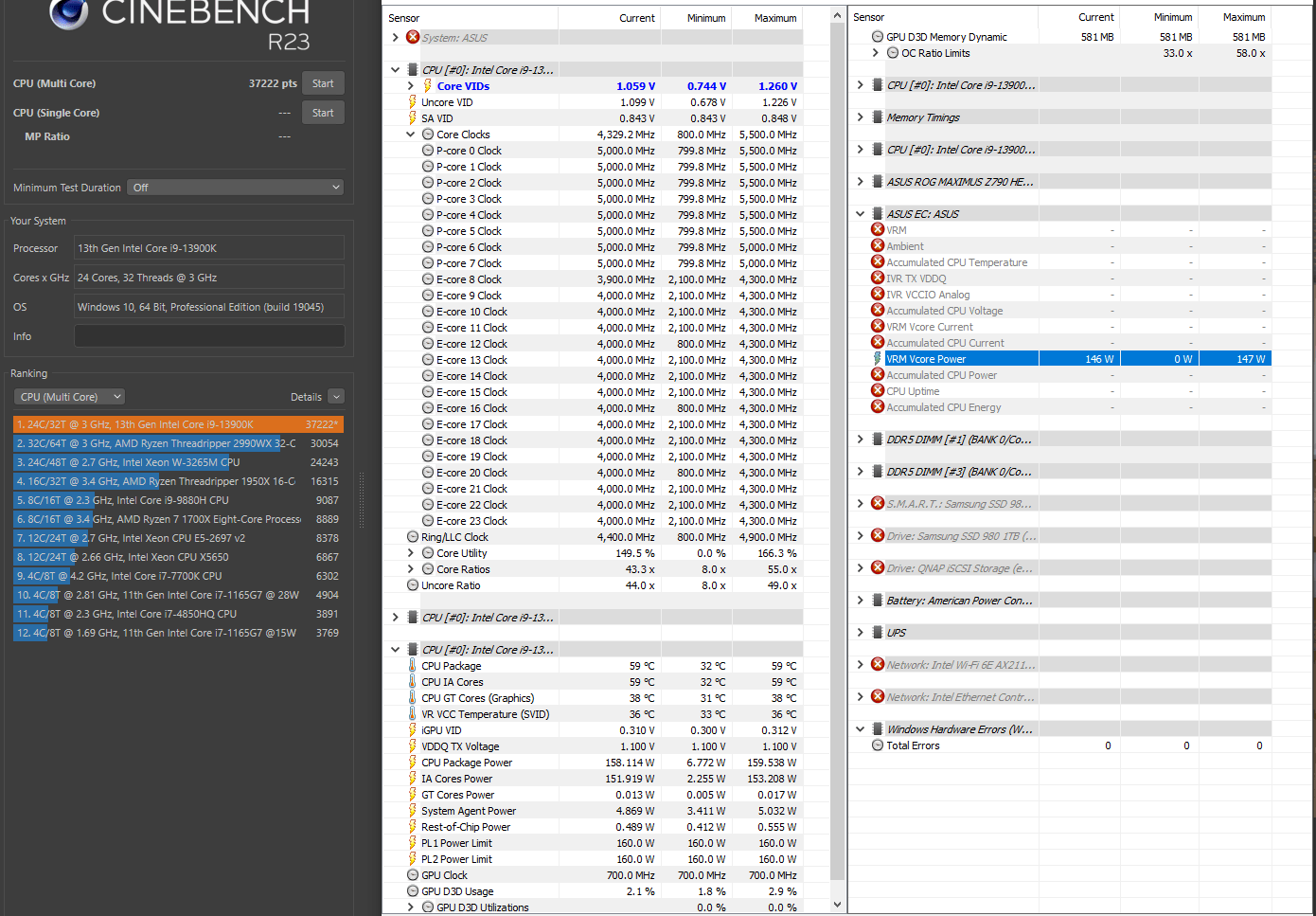Click the 37222 pts multi core score
1316x916 pixels.
pyautogui.click(x=273, y=83)
